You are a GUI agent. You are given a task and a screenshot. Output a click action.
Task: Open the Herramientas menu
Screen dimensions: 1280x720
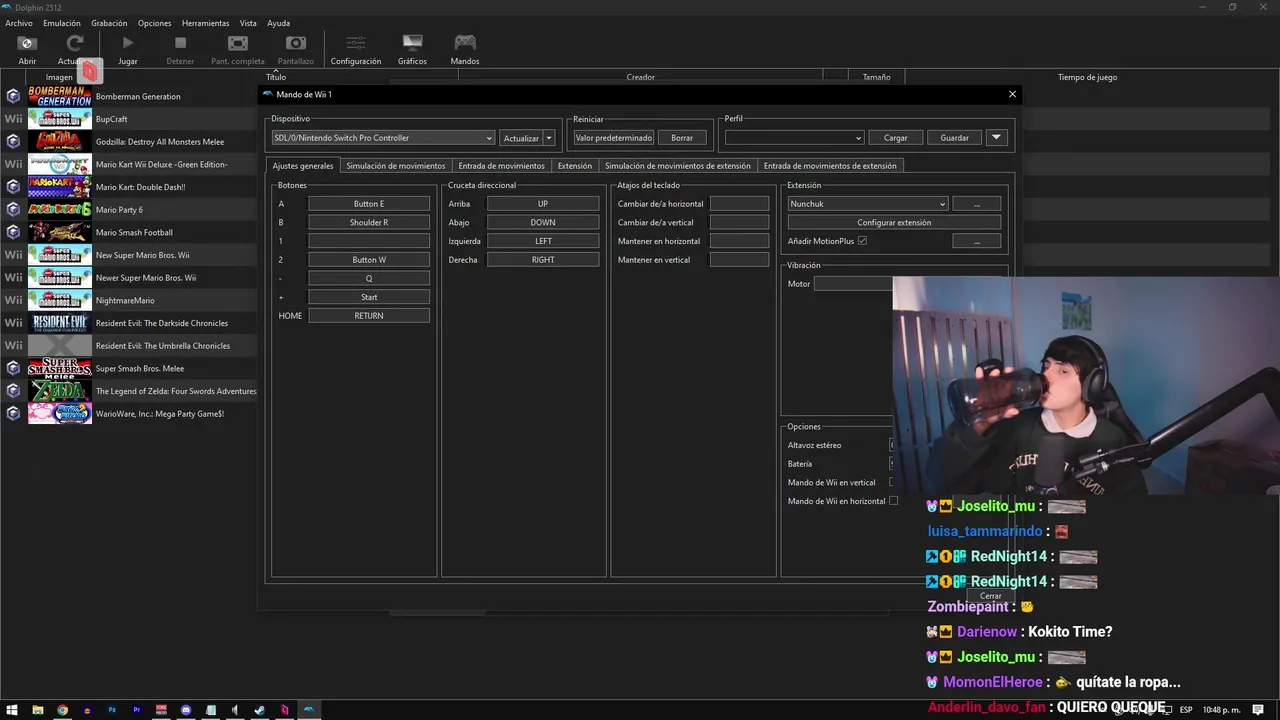point(205,23)
